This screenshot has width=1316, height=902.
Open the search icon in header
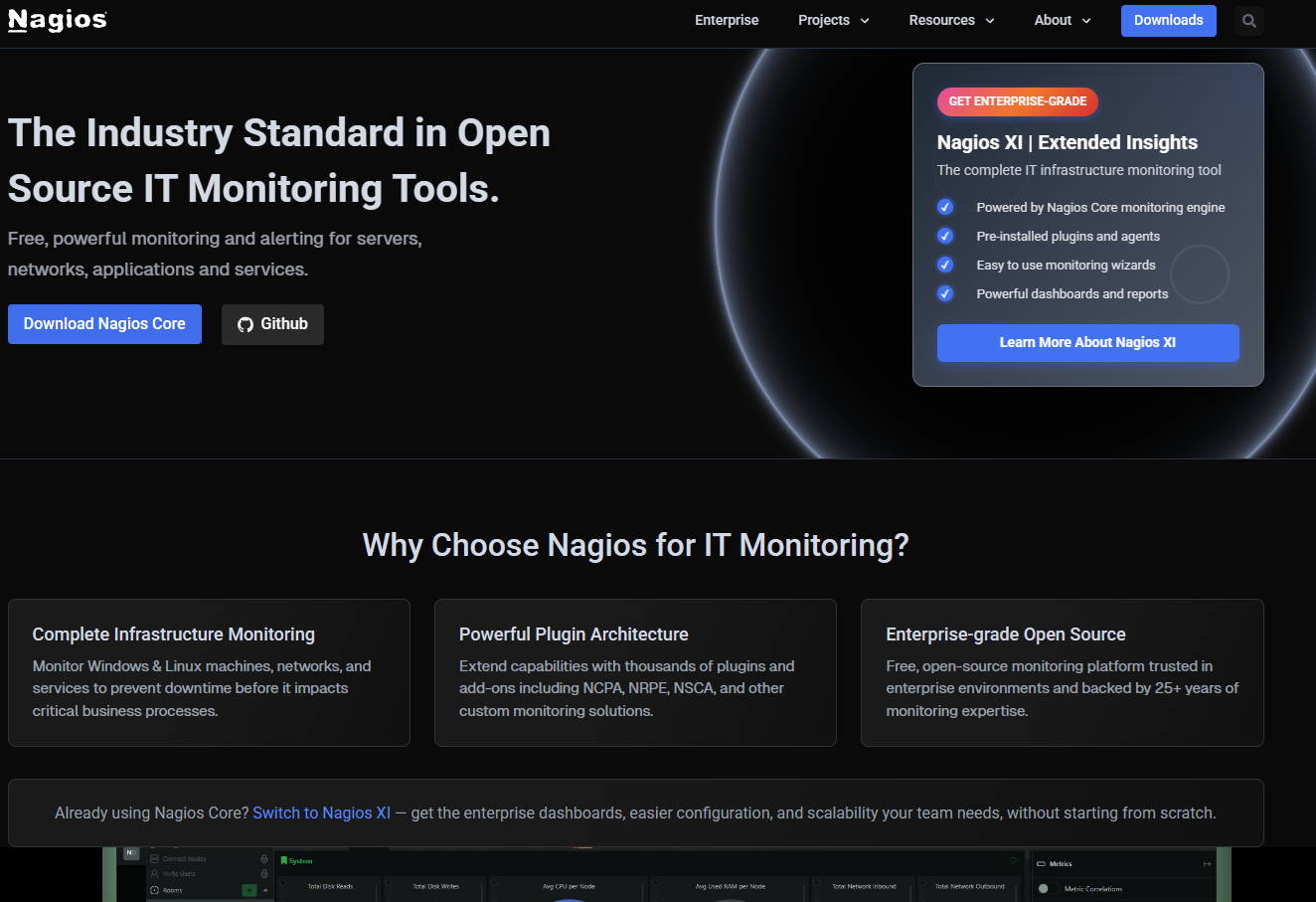click(x=1249, y=21)
